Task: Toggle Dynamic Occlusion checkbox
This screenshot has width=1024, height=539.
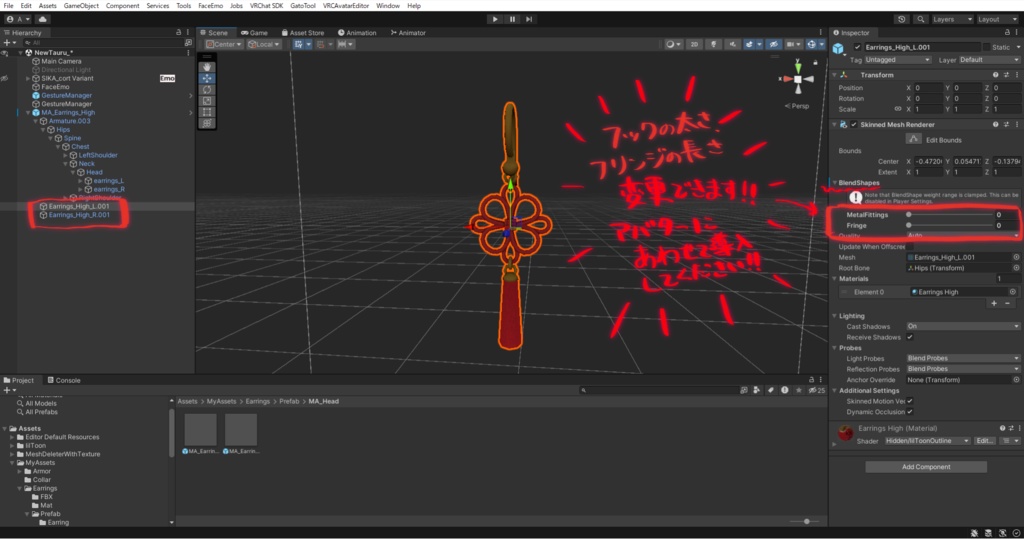Action: 910,412
